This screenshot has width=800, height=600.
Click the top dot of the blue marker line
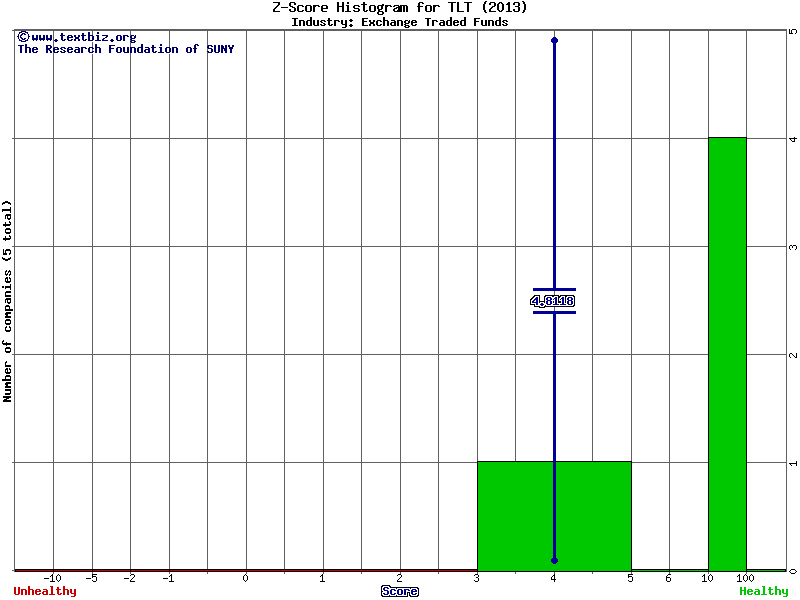pyautogui.click(x=555, y=40)
